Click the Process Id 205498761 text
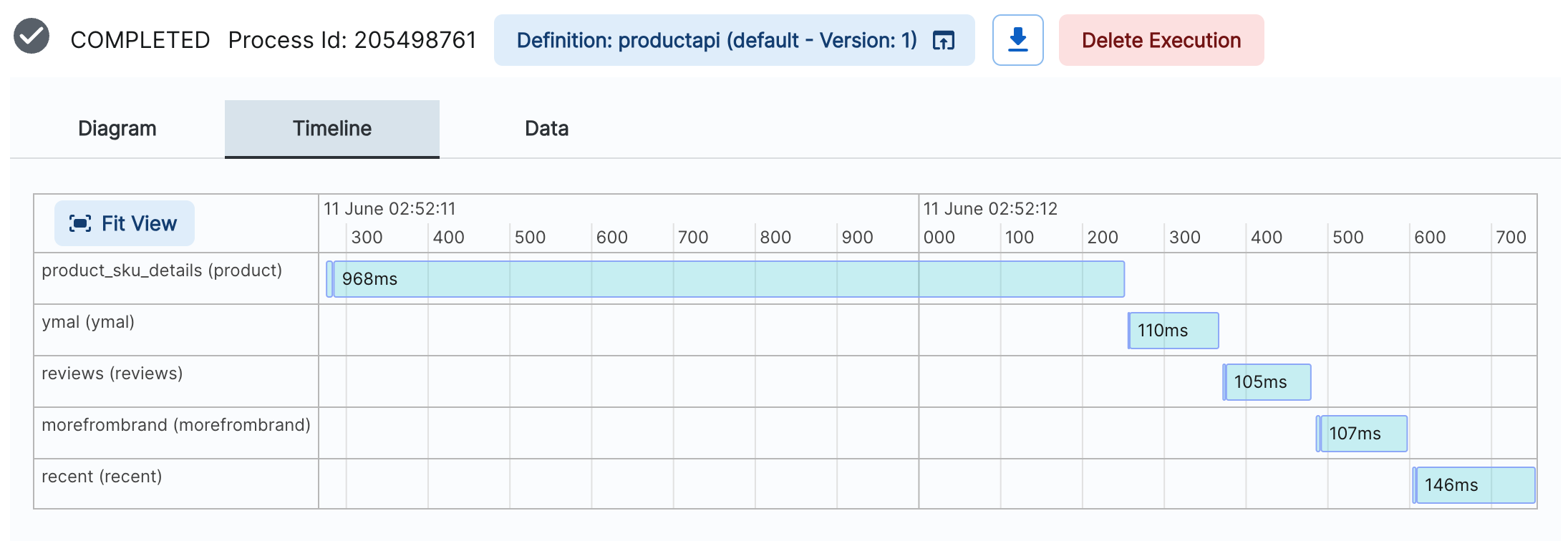Viewport: 1568px width, 541px height. tap(352, 40)
